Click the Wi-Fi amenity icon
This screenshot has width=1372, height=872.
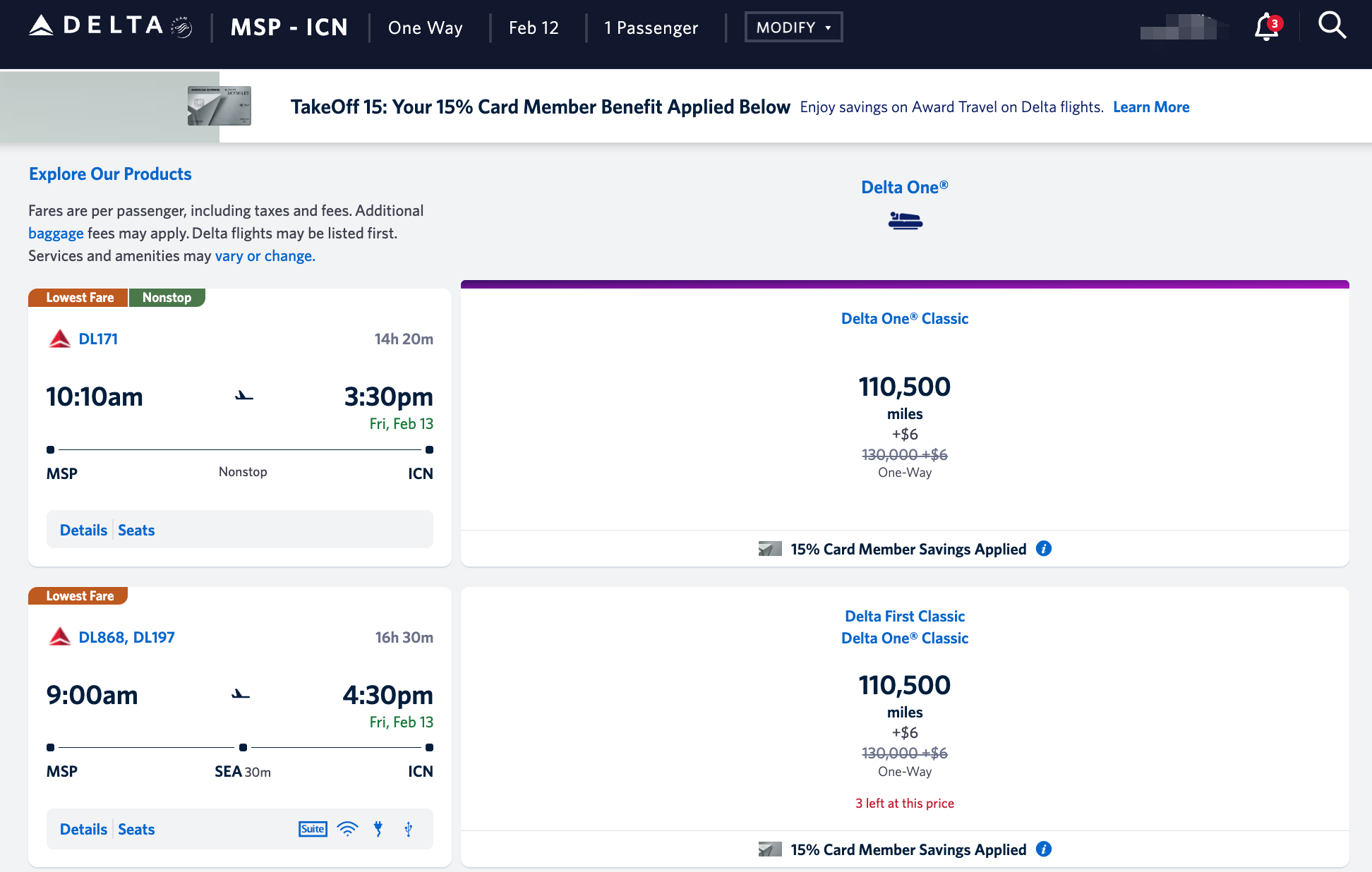click(x=347, y=829)
